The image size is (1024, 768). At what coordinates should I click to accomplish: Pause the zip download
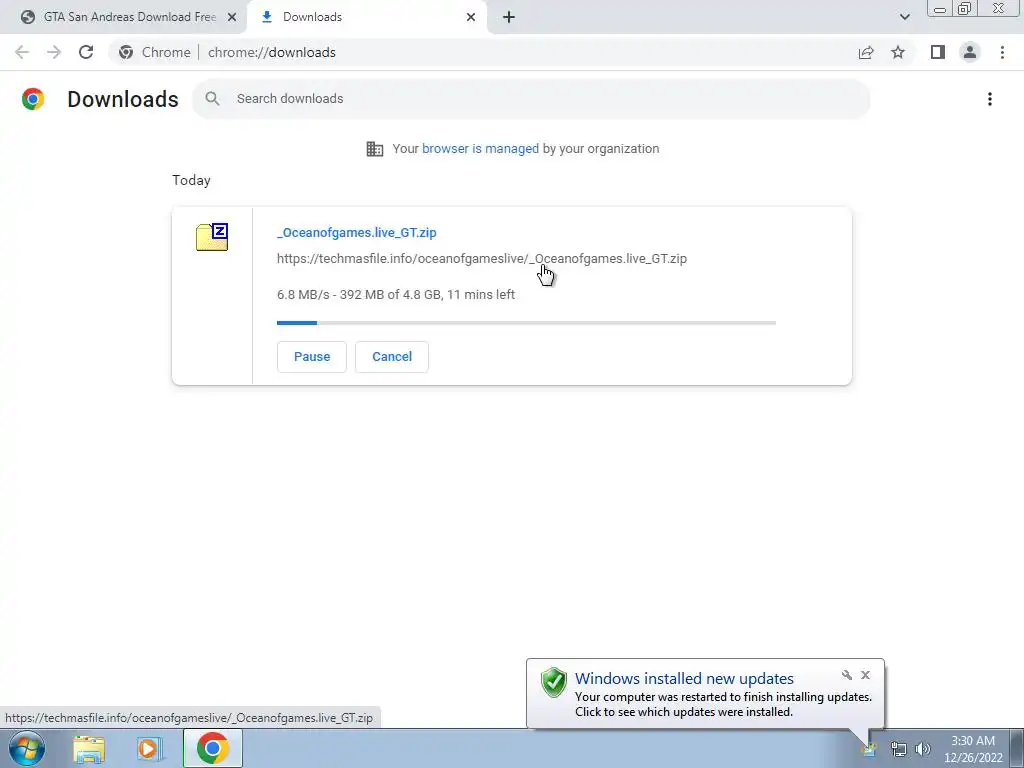tap(312, 357)
